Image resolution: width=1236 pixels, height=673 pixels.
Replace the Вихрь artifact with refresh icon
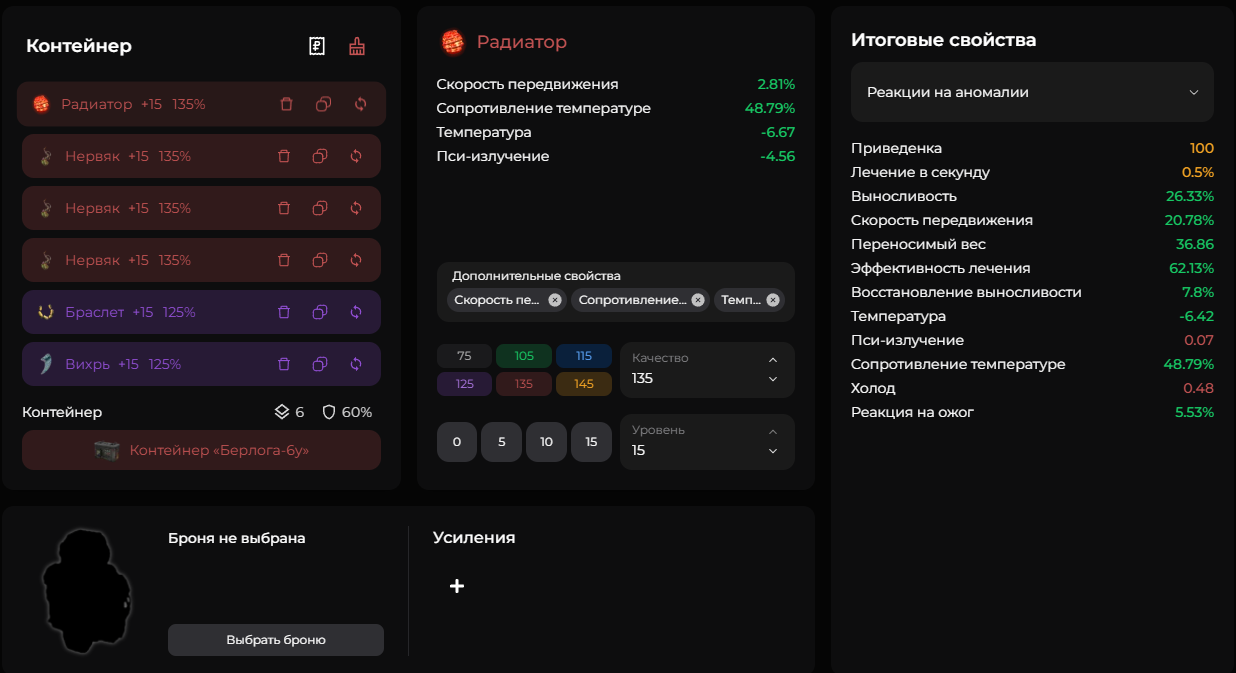point(356,364)
